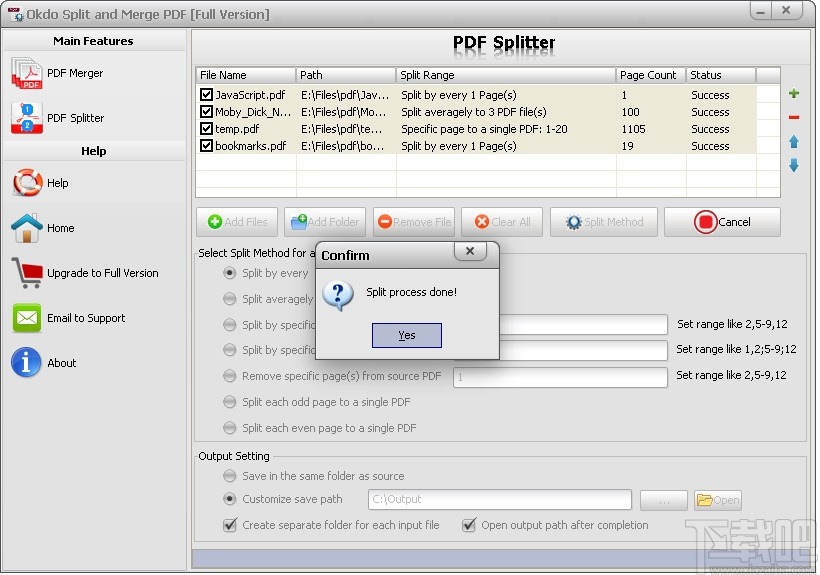Open About via the info icon
Screen dimensions: 820x575
coord(26,362)
